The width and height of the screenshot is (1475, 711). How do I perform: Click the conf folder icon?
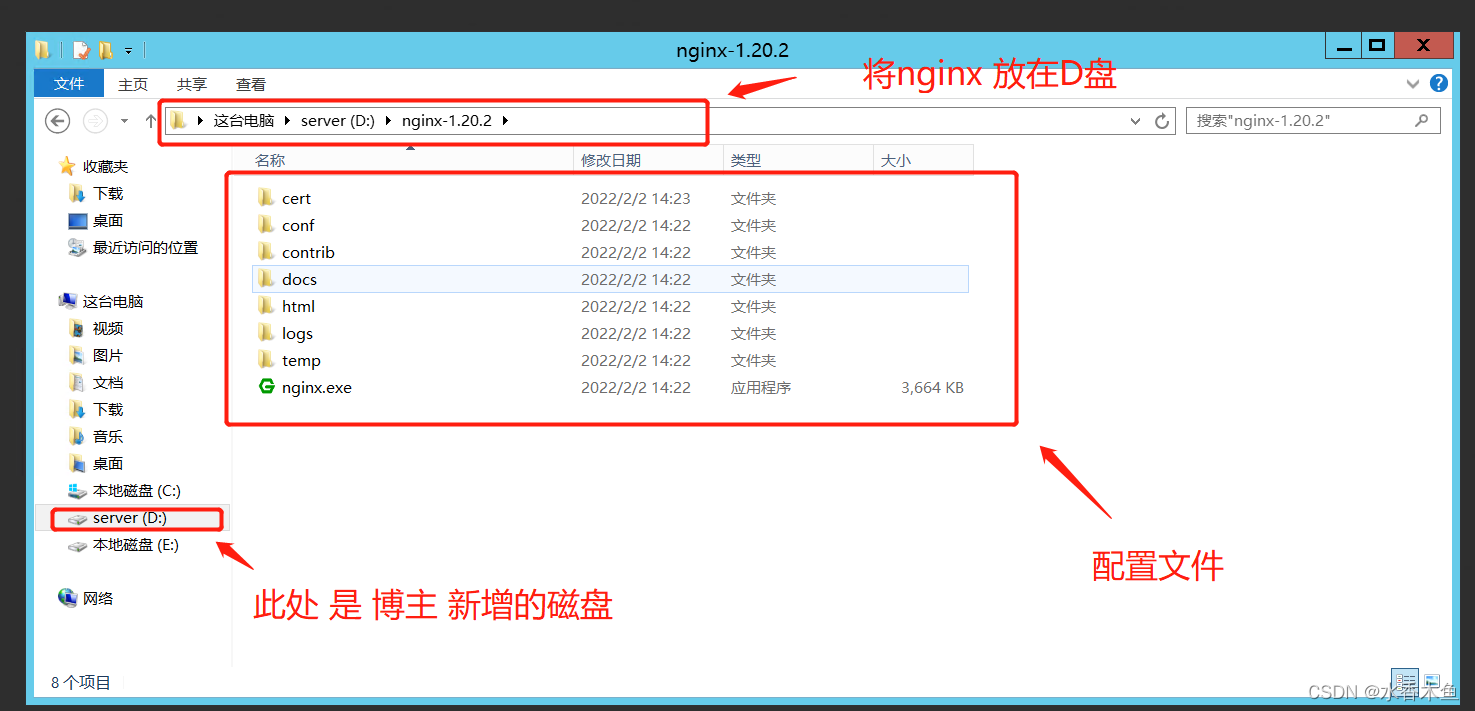266,224
